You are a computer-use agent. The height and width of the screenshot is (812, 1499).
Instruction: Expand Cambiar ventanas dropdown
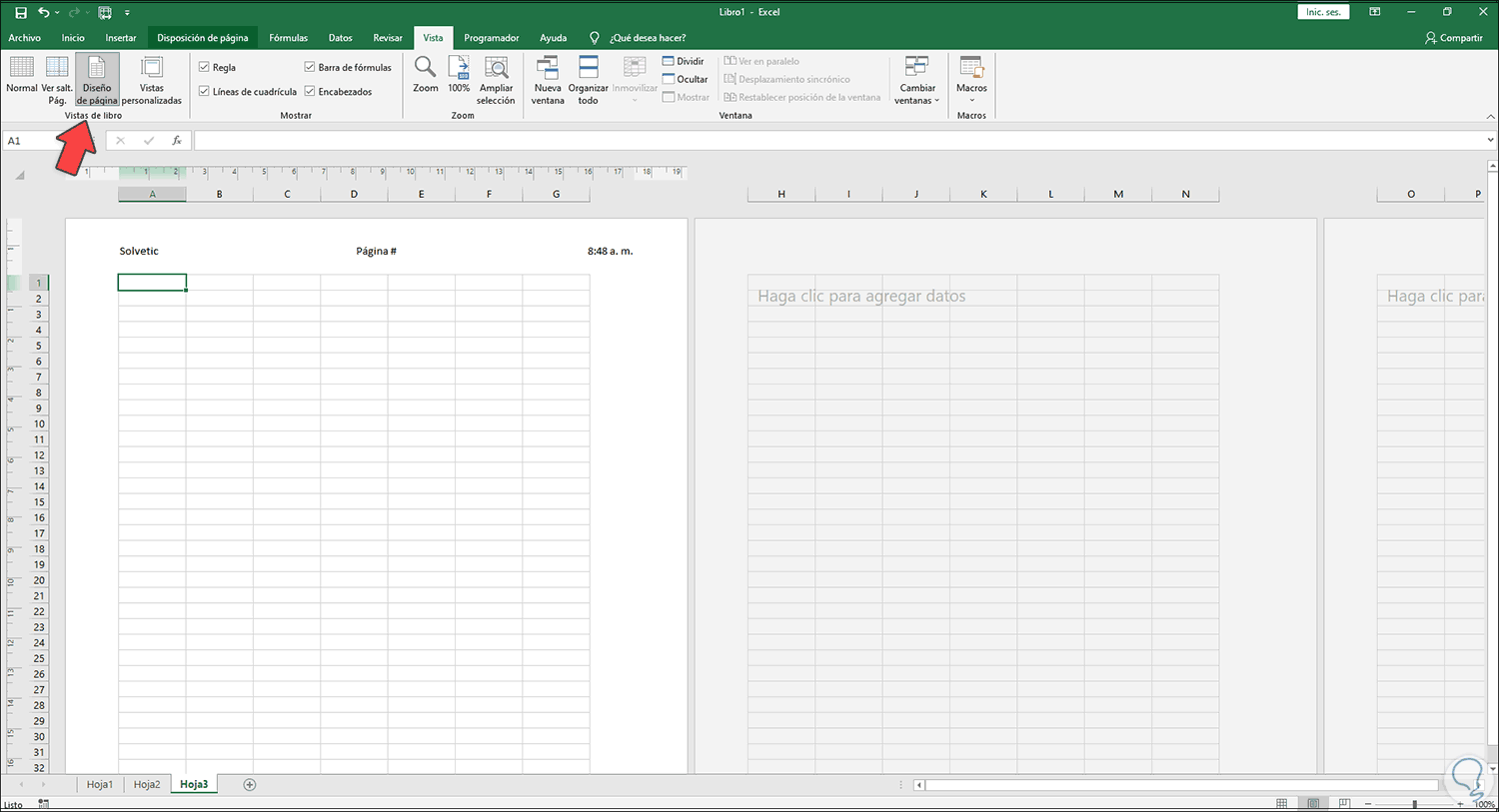pyautogui.click(x=916, y=80)
